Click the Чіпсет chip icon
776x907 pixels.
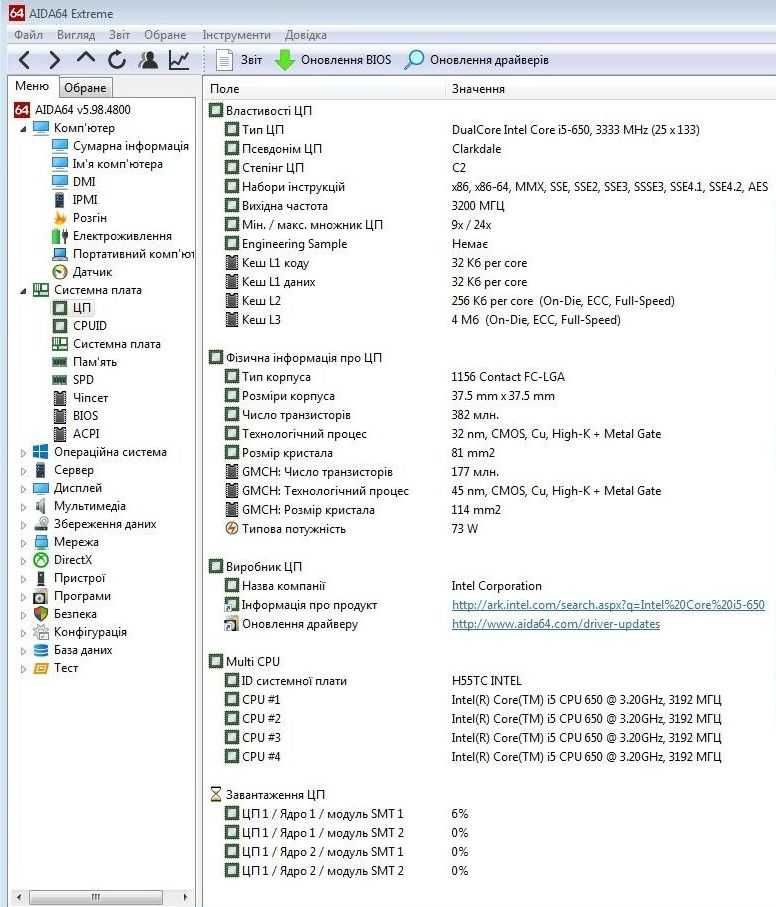tap(60, 398)
